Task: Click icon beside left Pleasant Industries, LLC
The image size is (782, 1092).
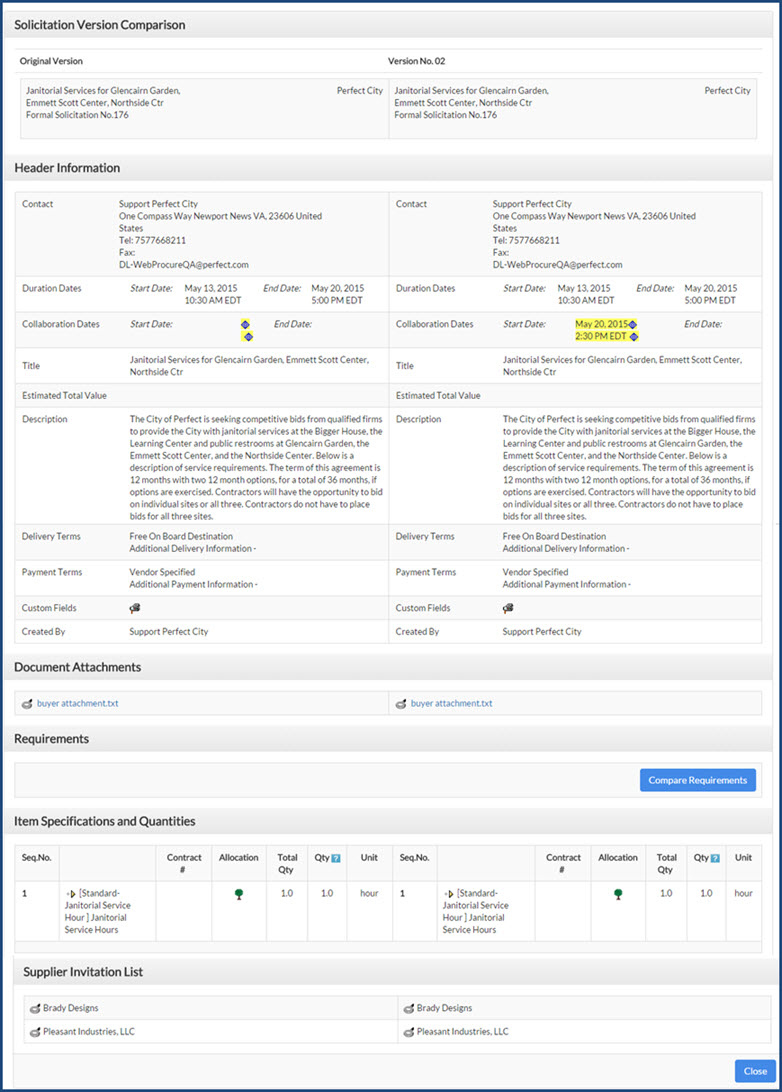Action: click(34, 1032)
